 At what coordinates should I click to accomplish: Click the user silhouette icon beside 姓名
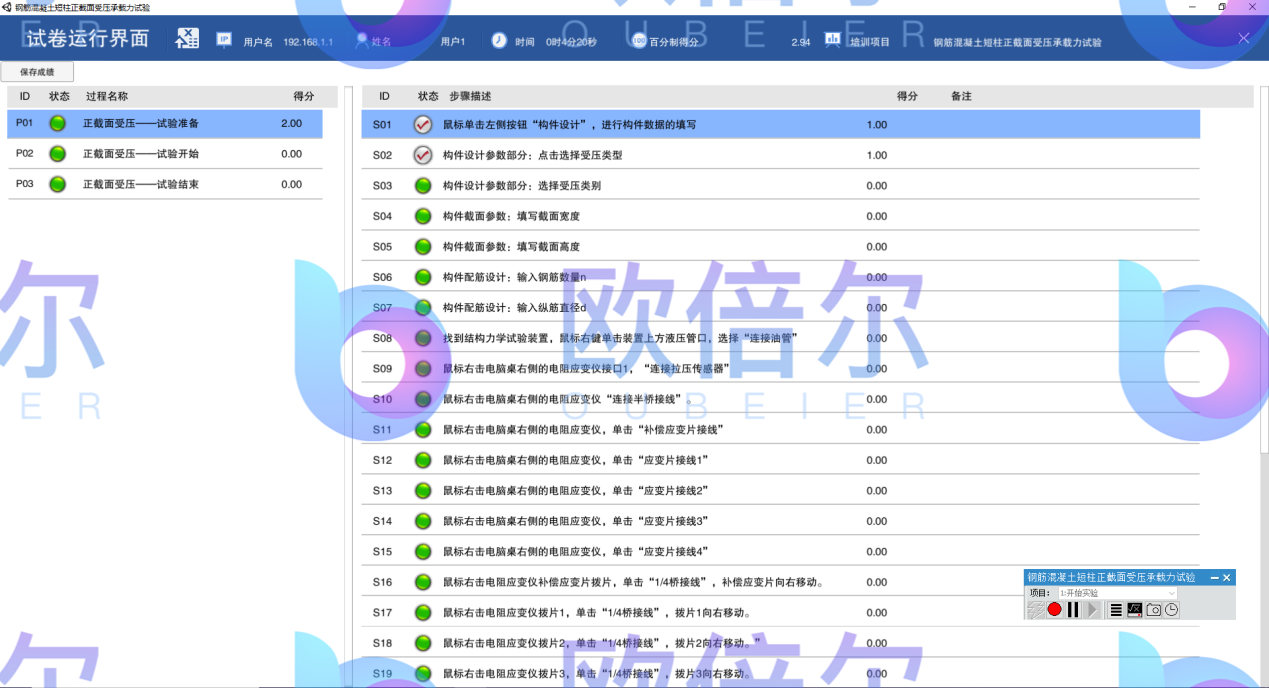362,40
